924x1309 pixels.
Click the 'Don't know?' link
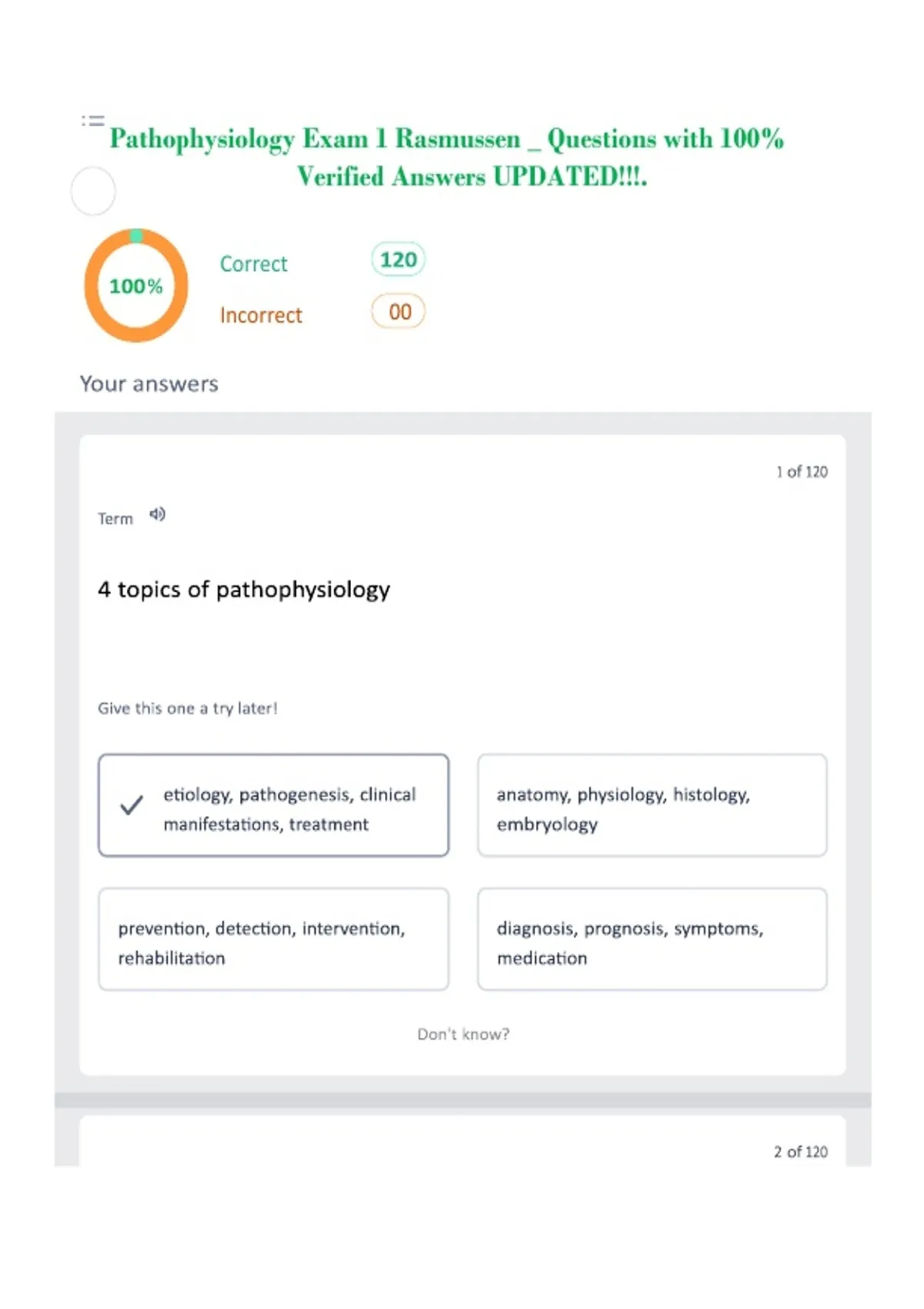[x=463, y=1034]
